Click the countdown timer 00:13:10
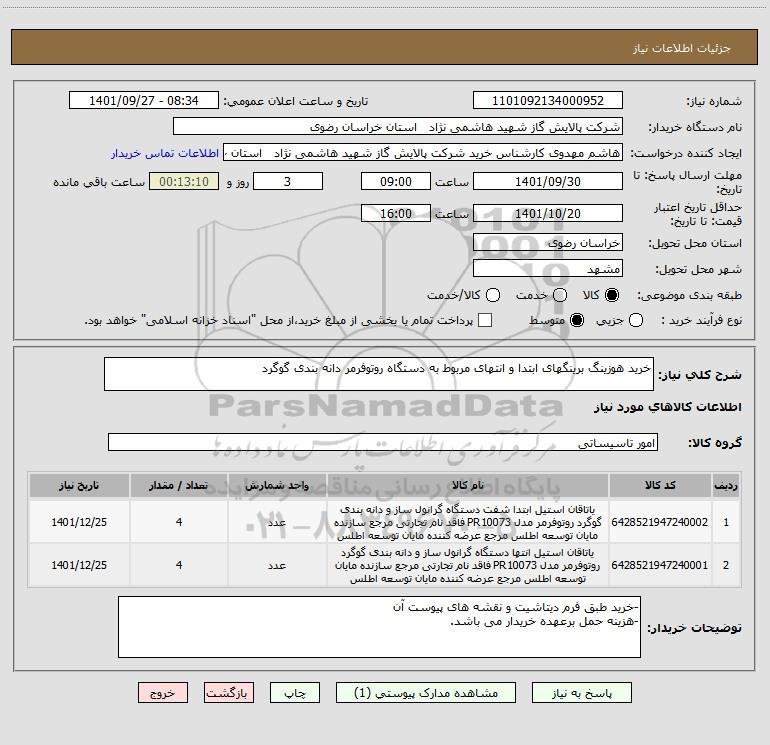 pyautogui.click(x=184, y=181)
